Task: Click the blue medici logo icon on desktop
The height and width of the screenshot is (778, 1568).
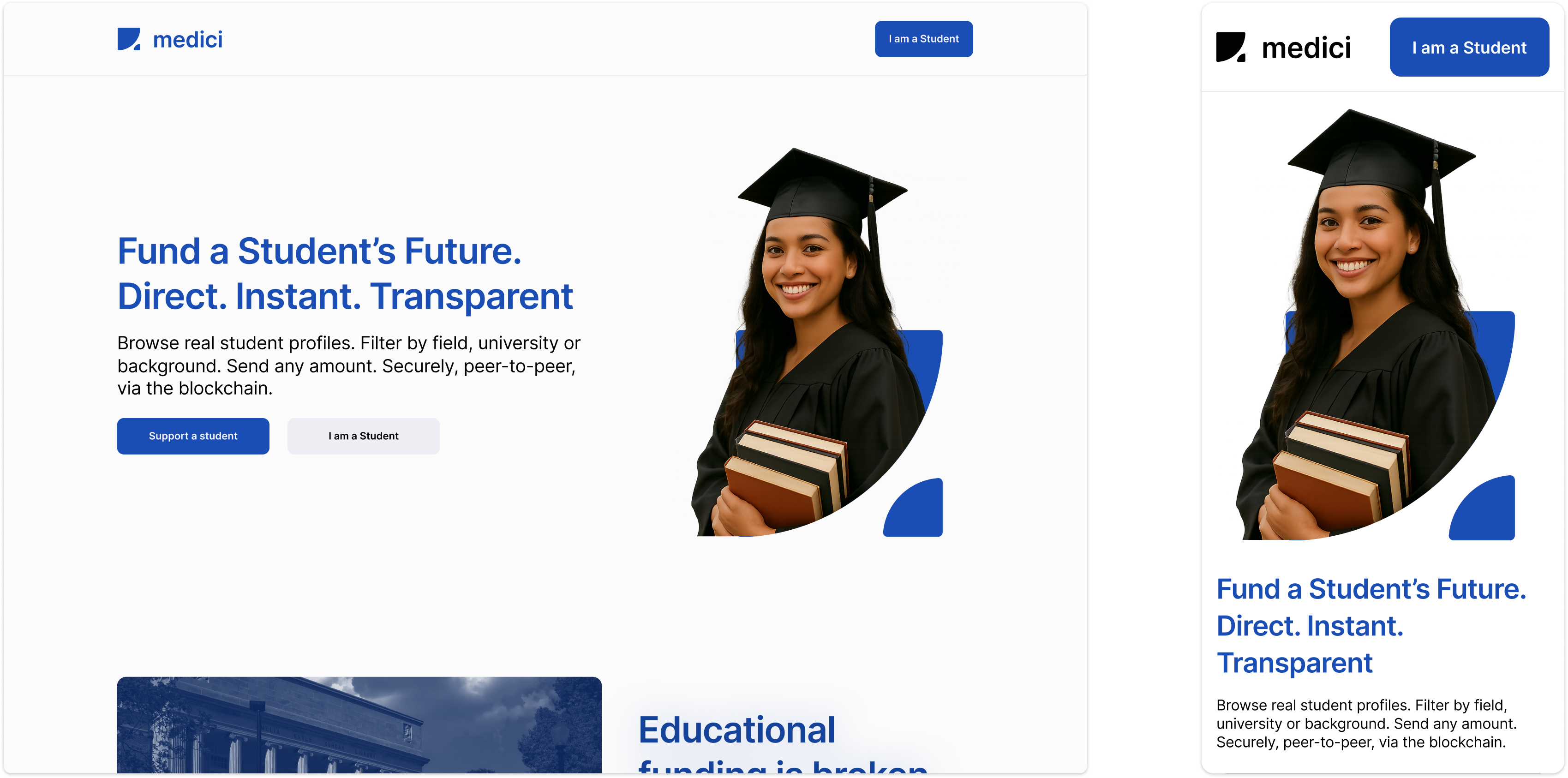Action: pos(128,39)
